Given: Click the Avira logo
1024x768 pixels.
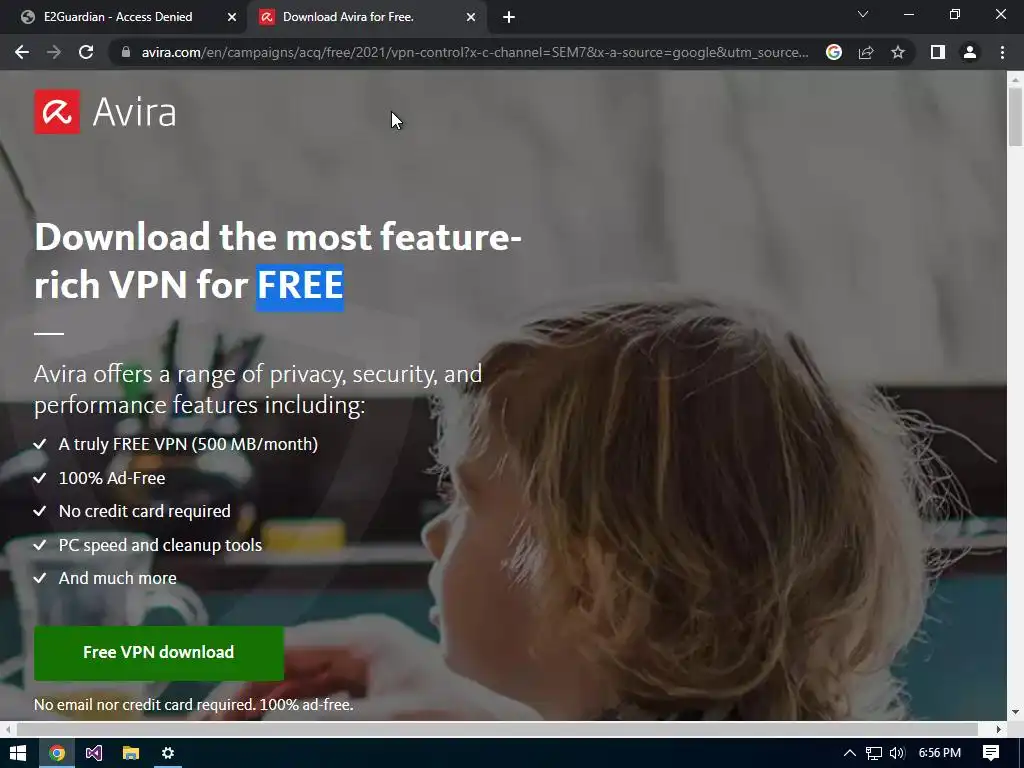Looking at the screenshot, I should [105, 112].
